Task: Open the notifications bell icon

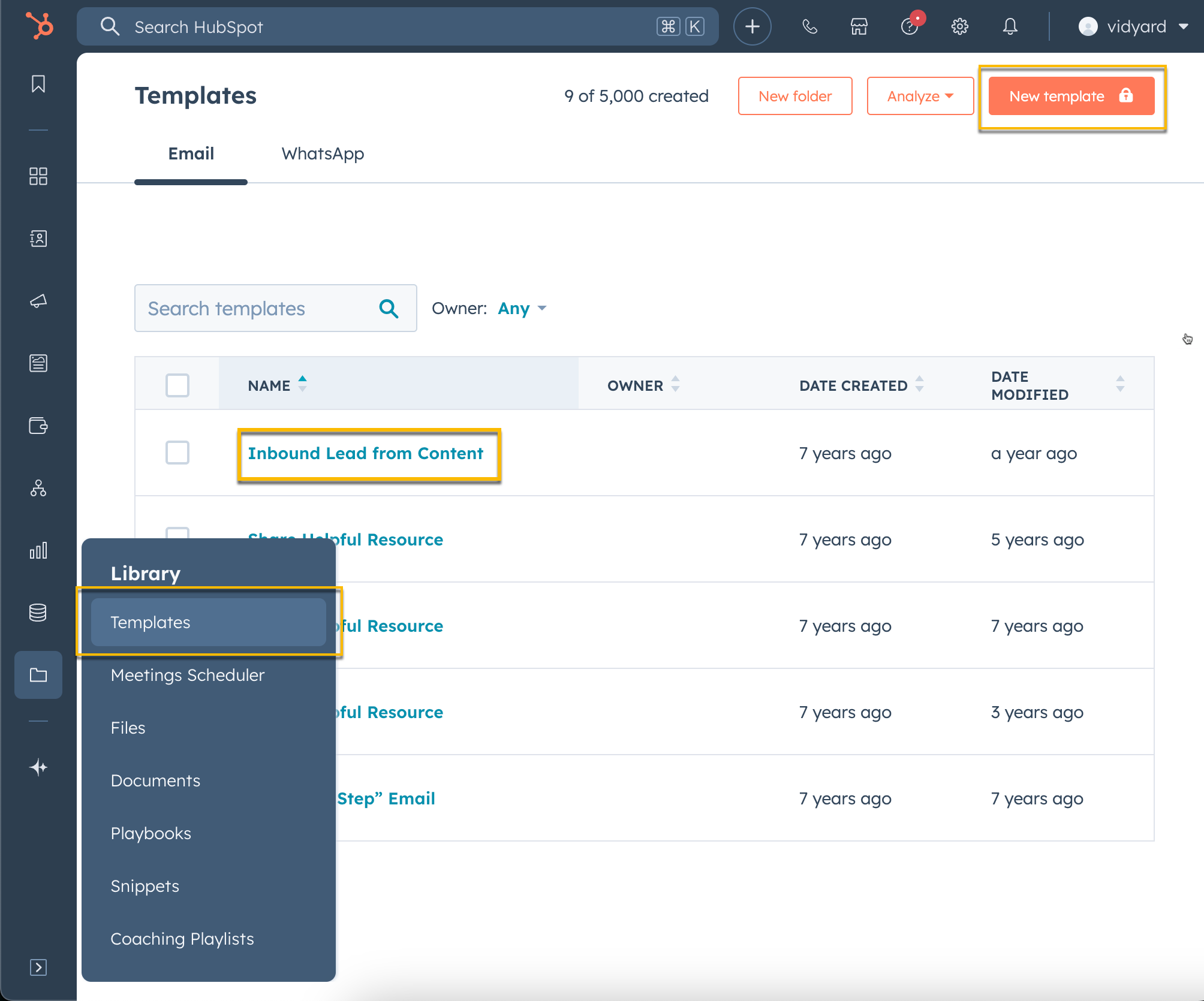Action: click(x=1010, y=26)
